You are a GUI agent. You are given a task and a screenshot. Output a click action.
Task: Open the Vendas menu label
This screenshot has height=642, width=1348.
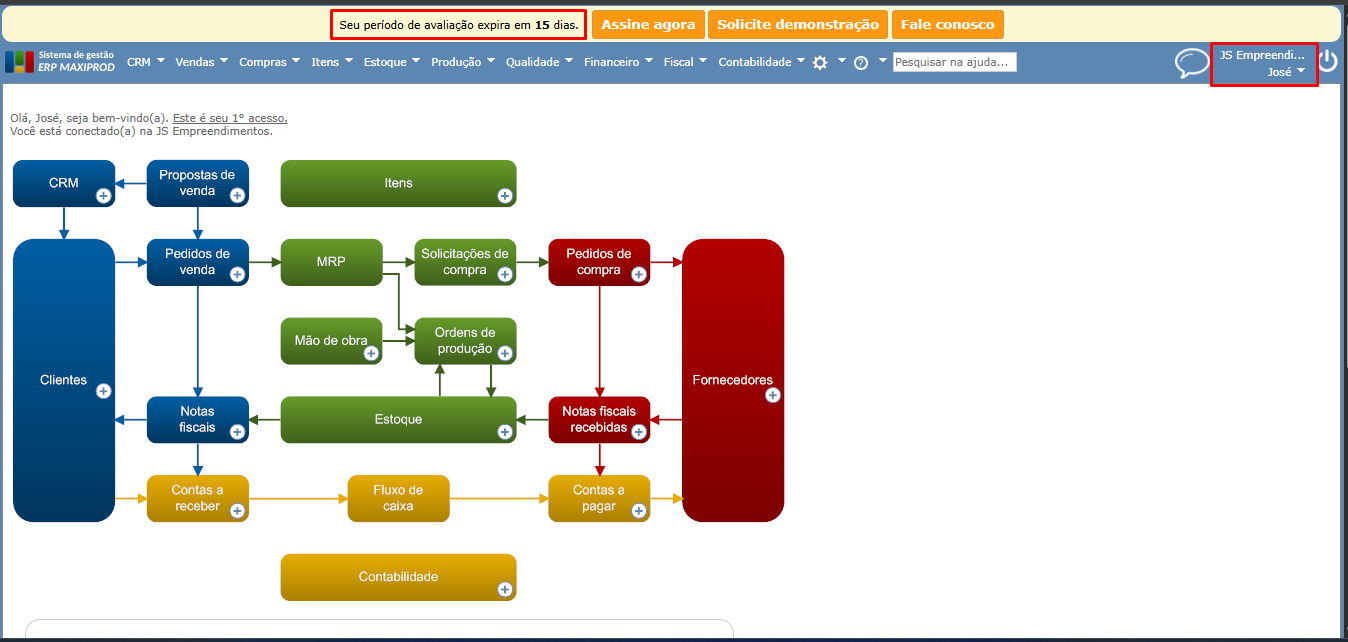(195, 62)
